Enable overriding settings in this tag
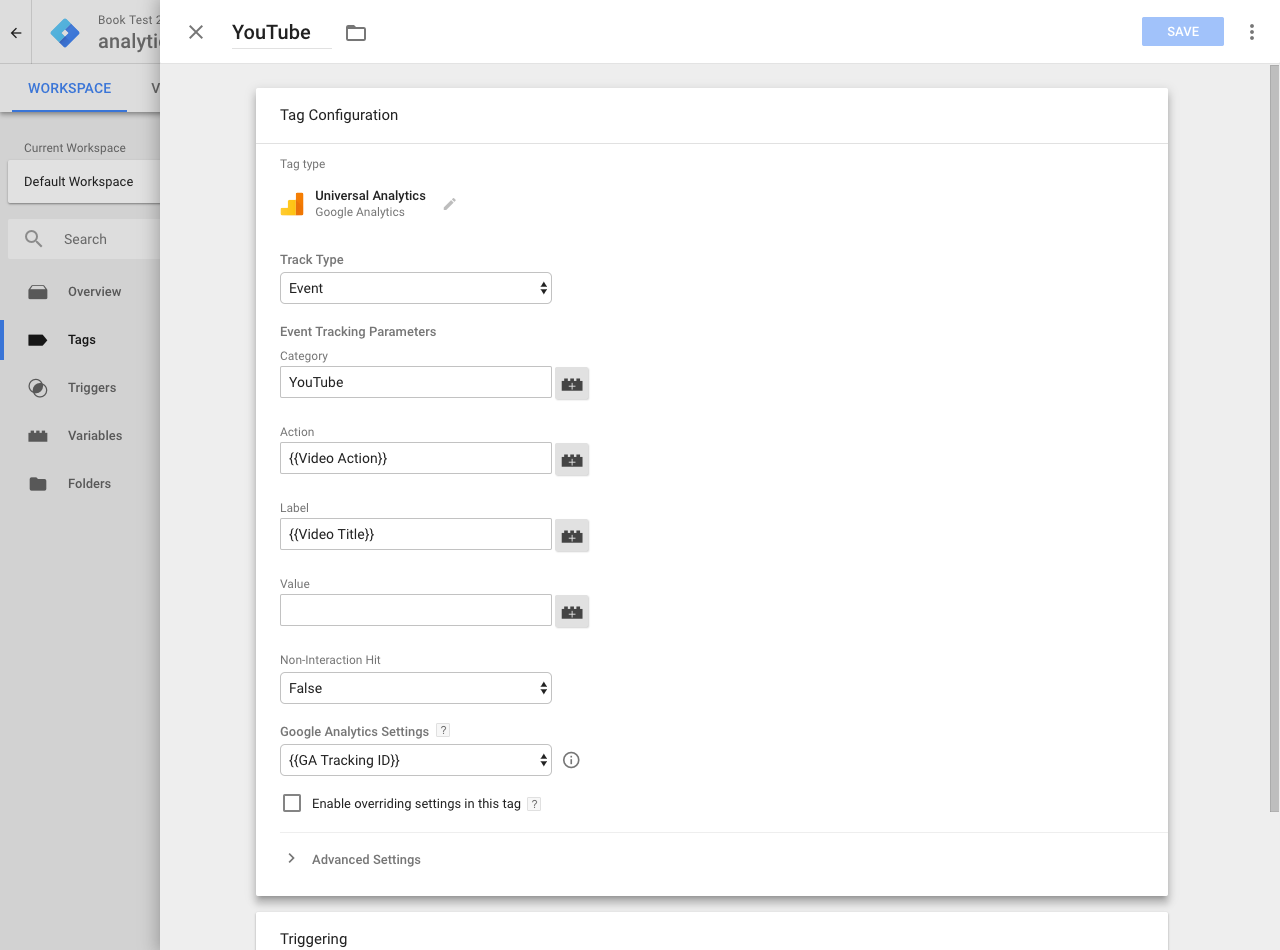The width and height of the screenshot is (1280, 950). (291, 802)
